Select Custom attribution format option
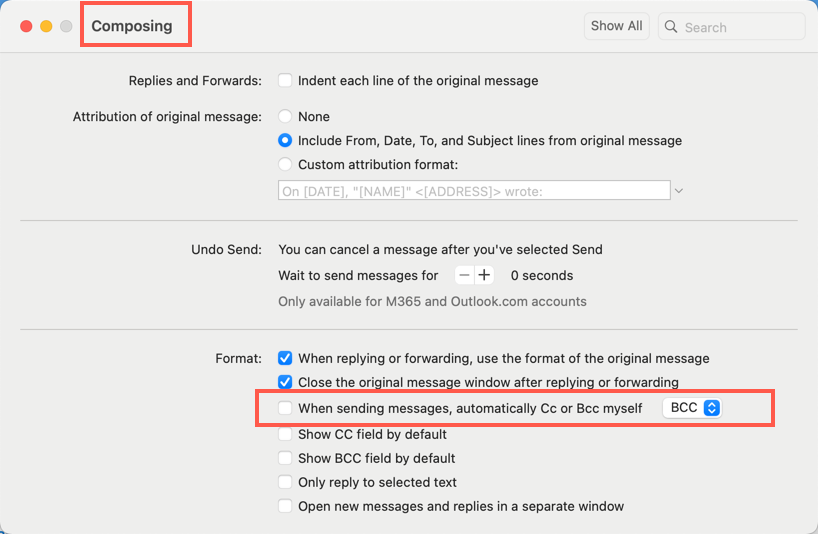Image resolution: width=818 pixels, height=534 pixels. pyautogui.click(x=285, y=164)
